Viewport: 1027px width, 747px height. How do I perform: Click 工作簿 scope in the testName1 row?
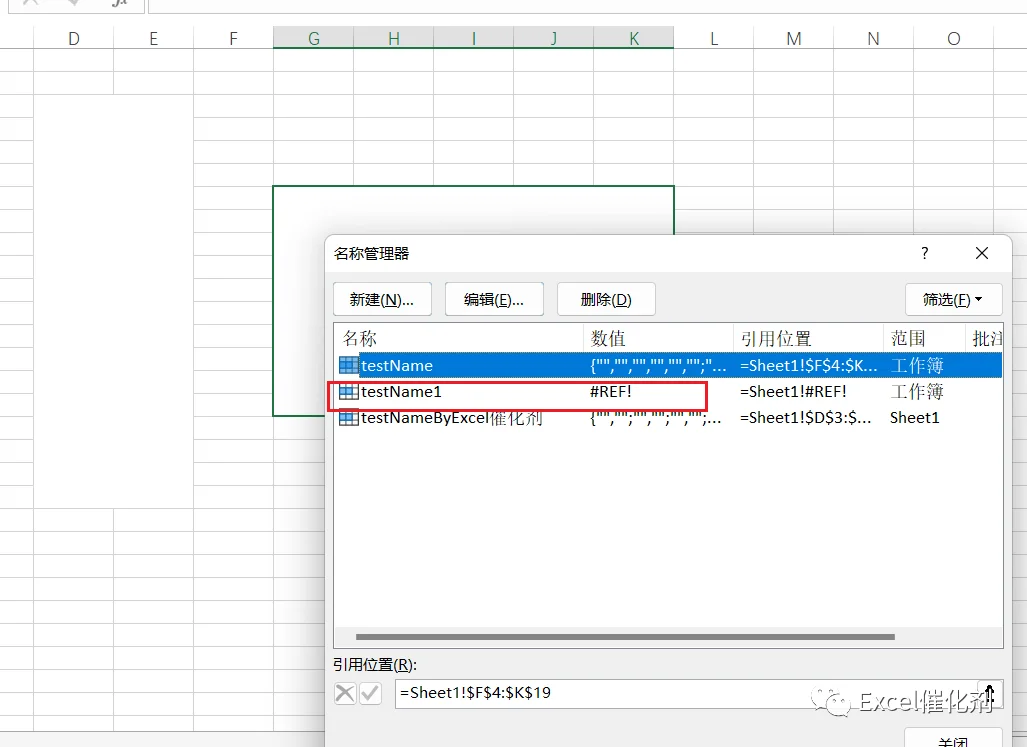coord(916,392)
